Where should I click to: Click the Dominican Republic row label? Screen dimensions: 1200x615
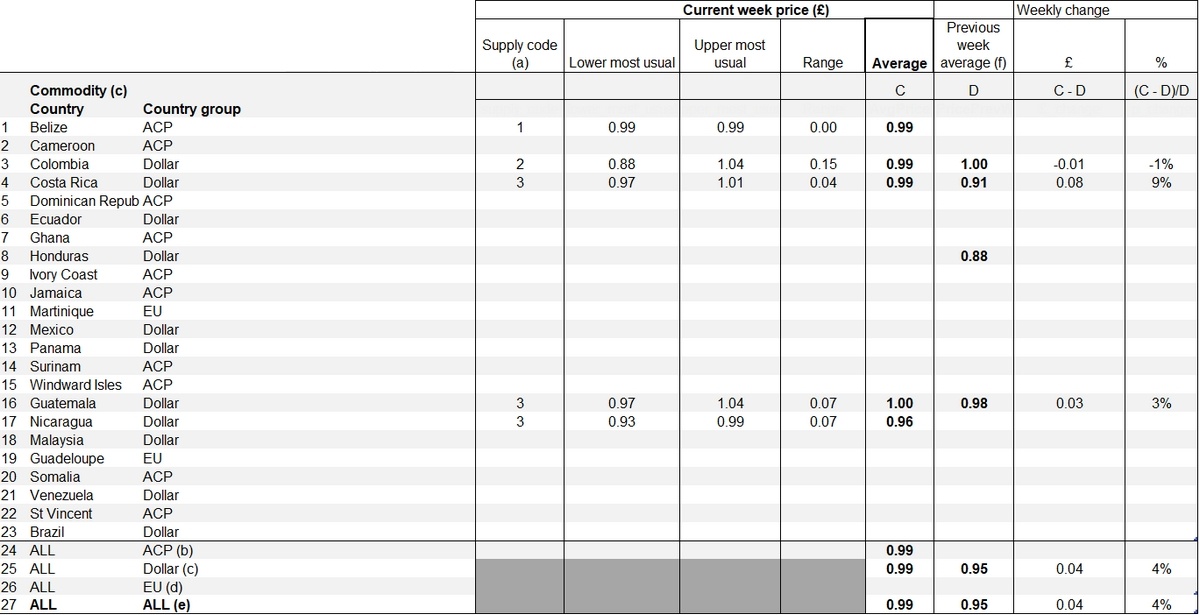tap(84, 201)
